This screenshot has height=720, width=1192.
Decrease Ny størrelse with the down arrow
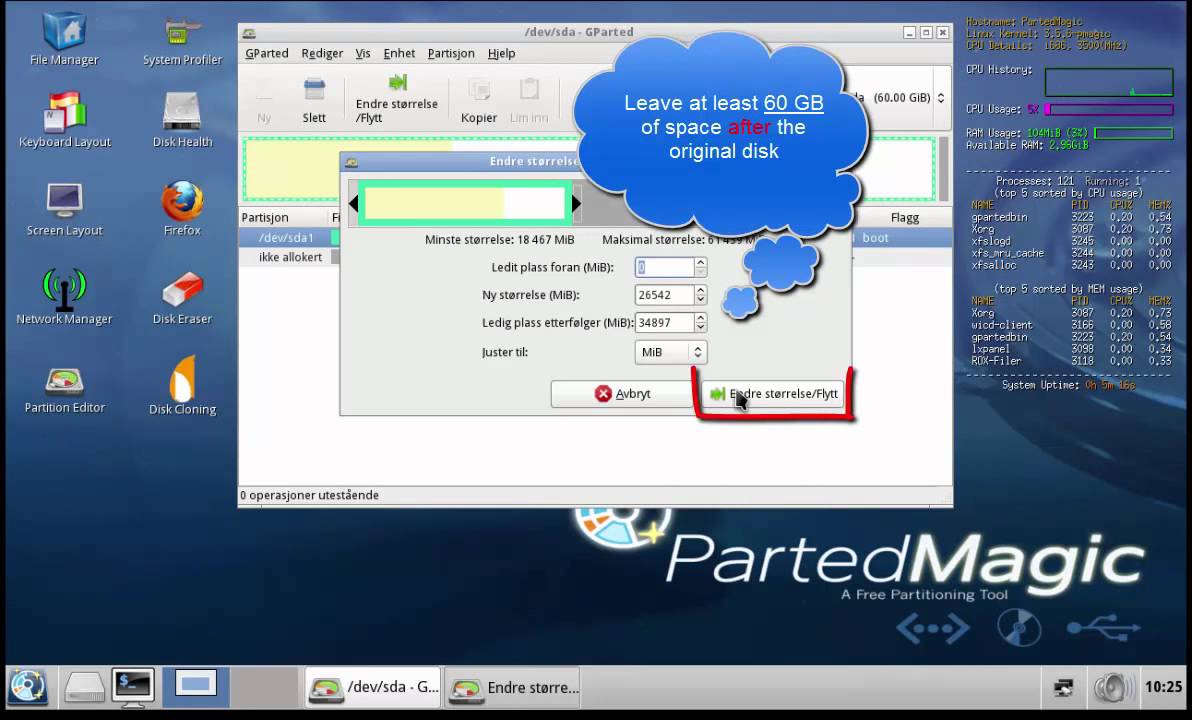(701, 300)
